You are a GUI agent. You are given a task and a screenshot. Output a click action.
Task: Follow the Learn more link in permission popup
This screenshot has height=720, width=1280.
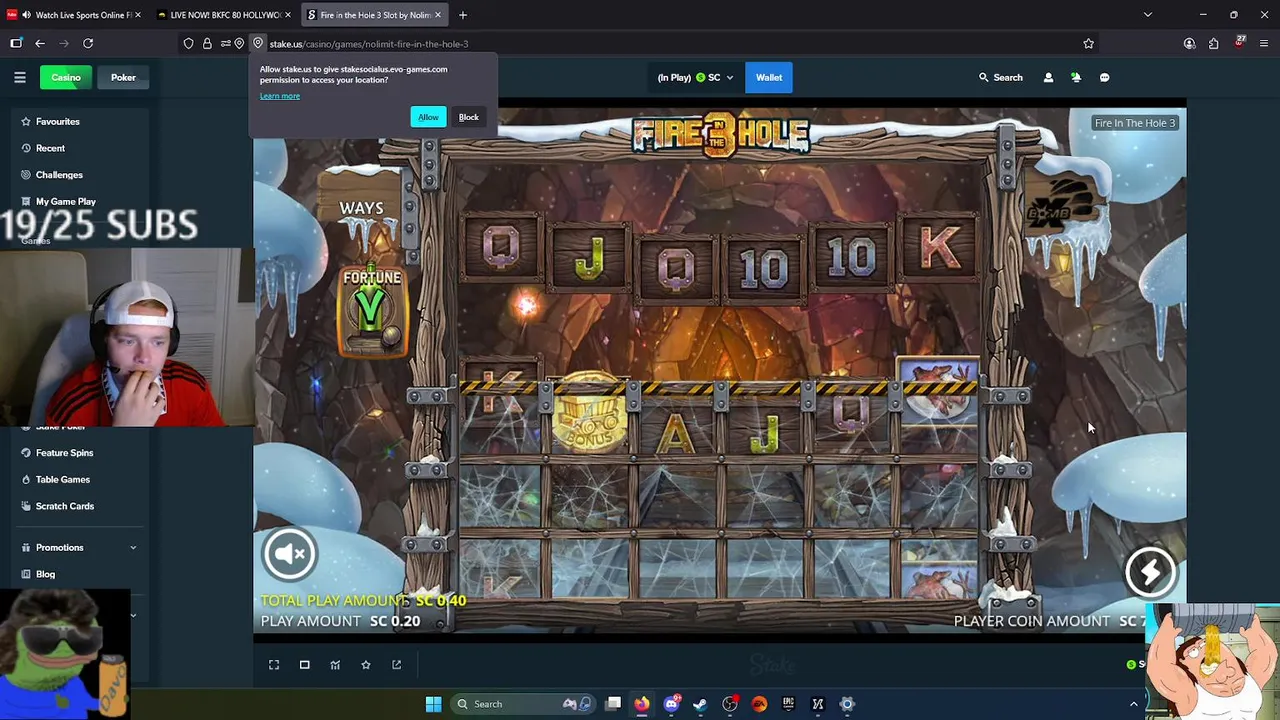[280, 96]
